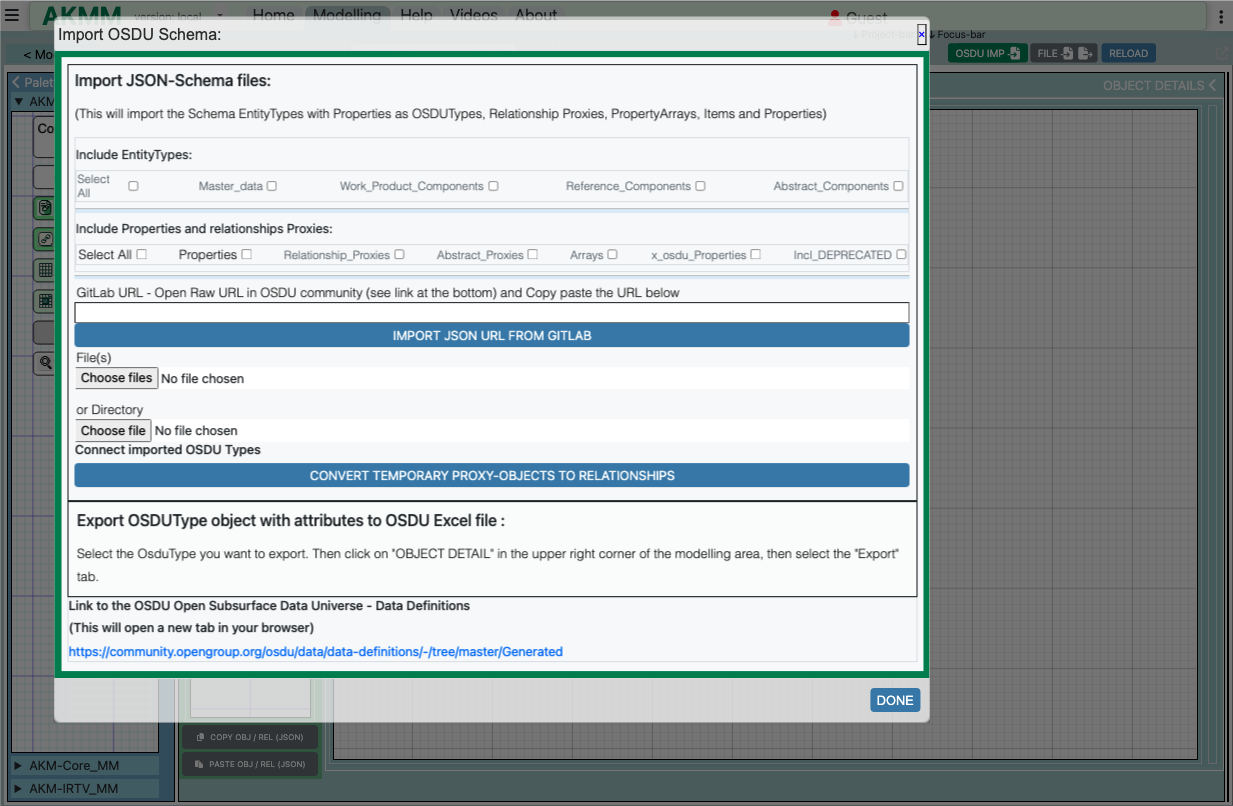This screenshot has width=1233, height=806.
Task: Enable the Master_data checkbox
Action: point(272,185)
